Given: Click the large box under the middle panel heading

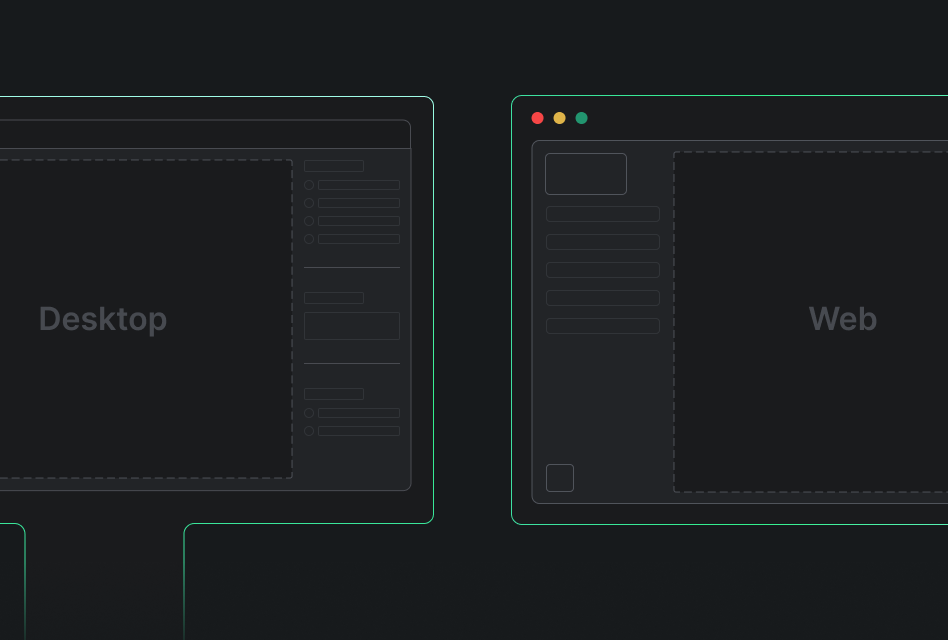Looking at the screenshot, I should 352,325.
